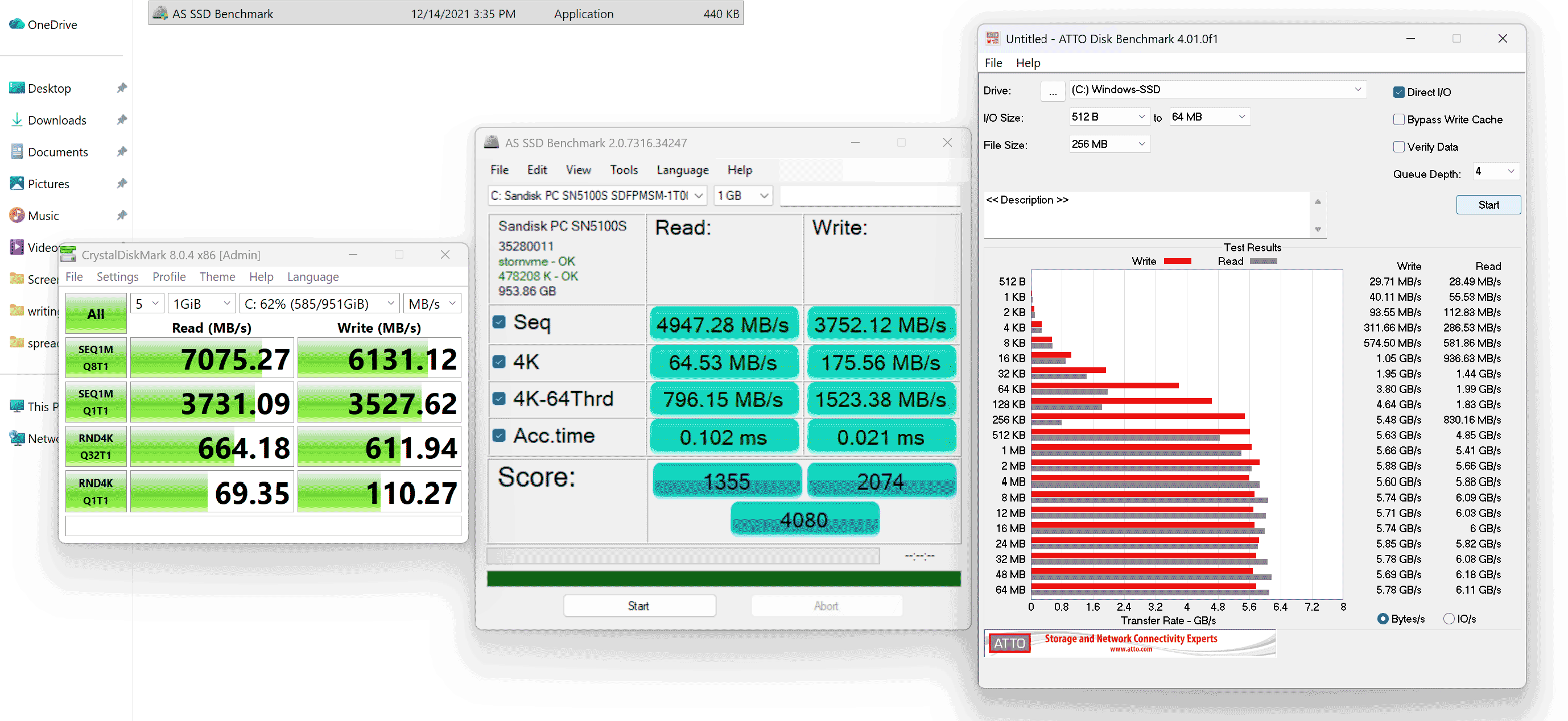Click the Description scrollbar down arrow in ATTO

1318,229
